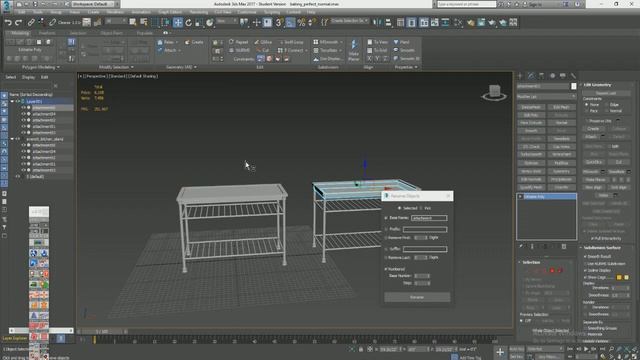This screenshot has width=640, height=360.
Task: Open the Display menu in Scene Explorer
Action: [x=29, y=77]
